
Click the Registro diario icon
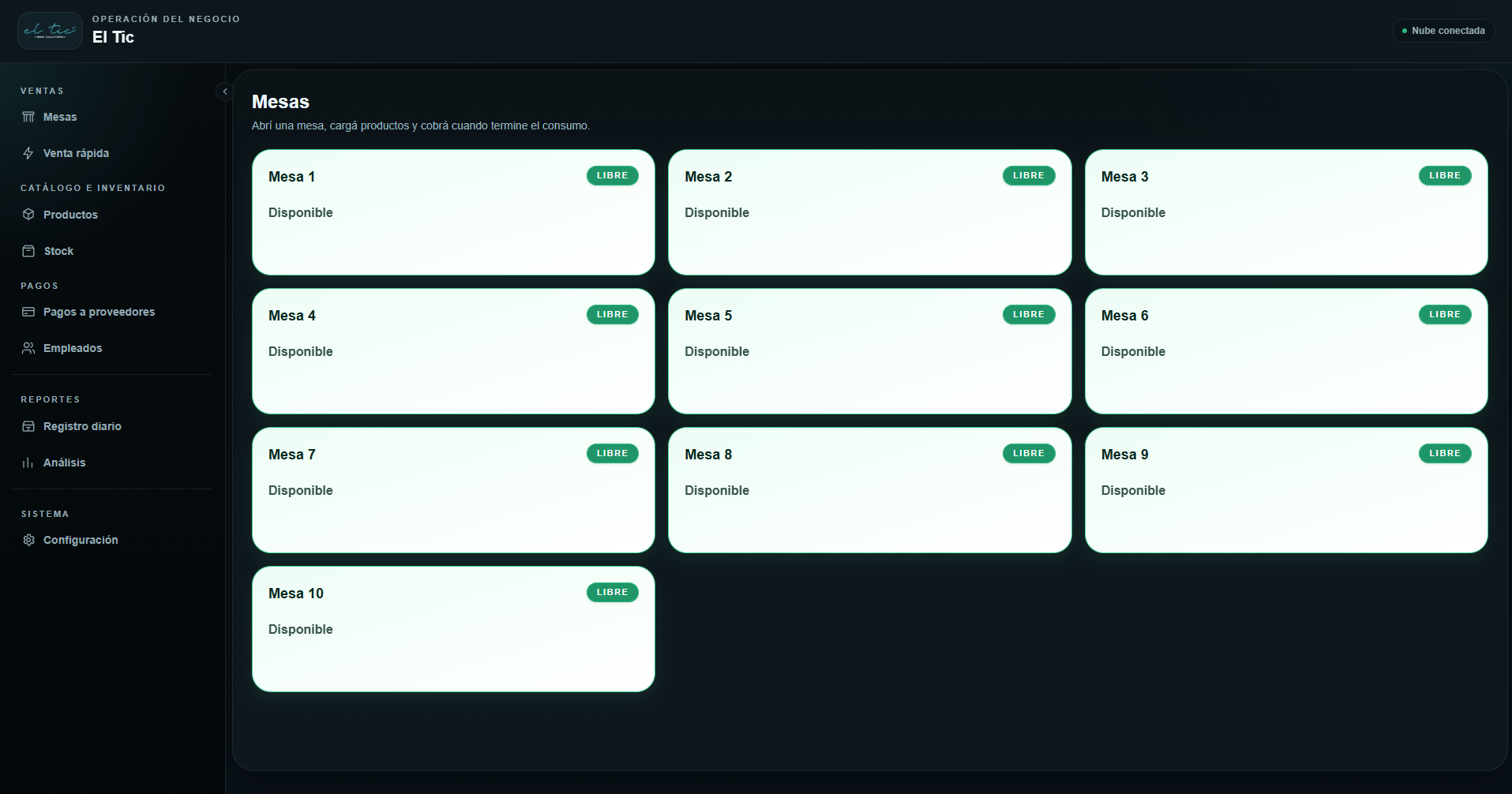(28, 426)
